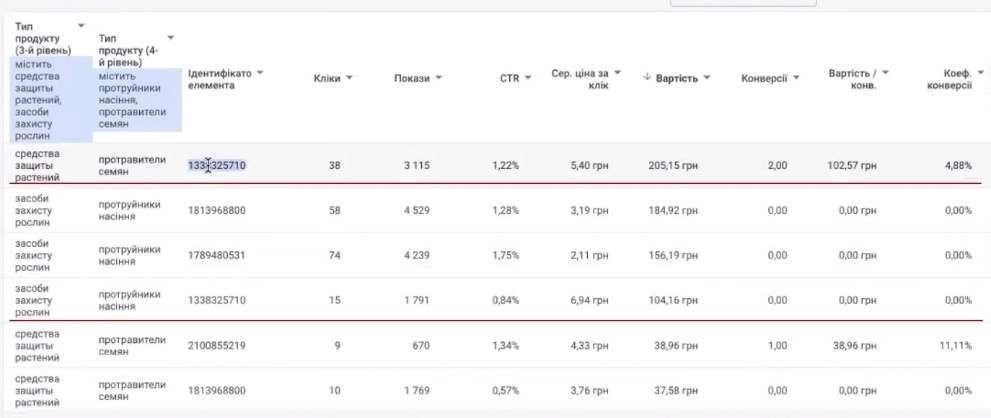The width and height of the screenshot is (991, 418).
Task: Select element ID 2100855219 cell
Action: [x=217, y=345]
